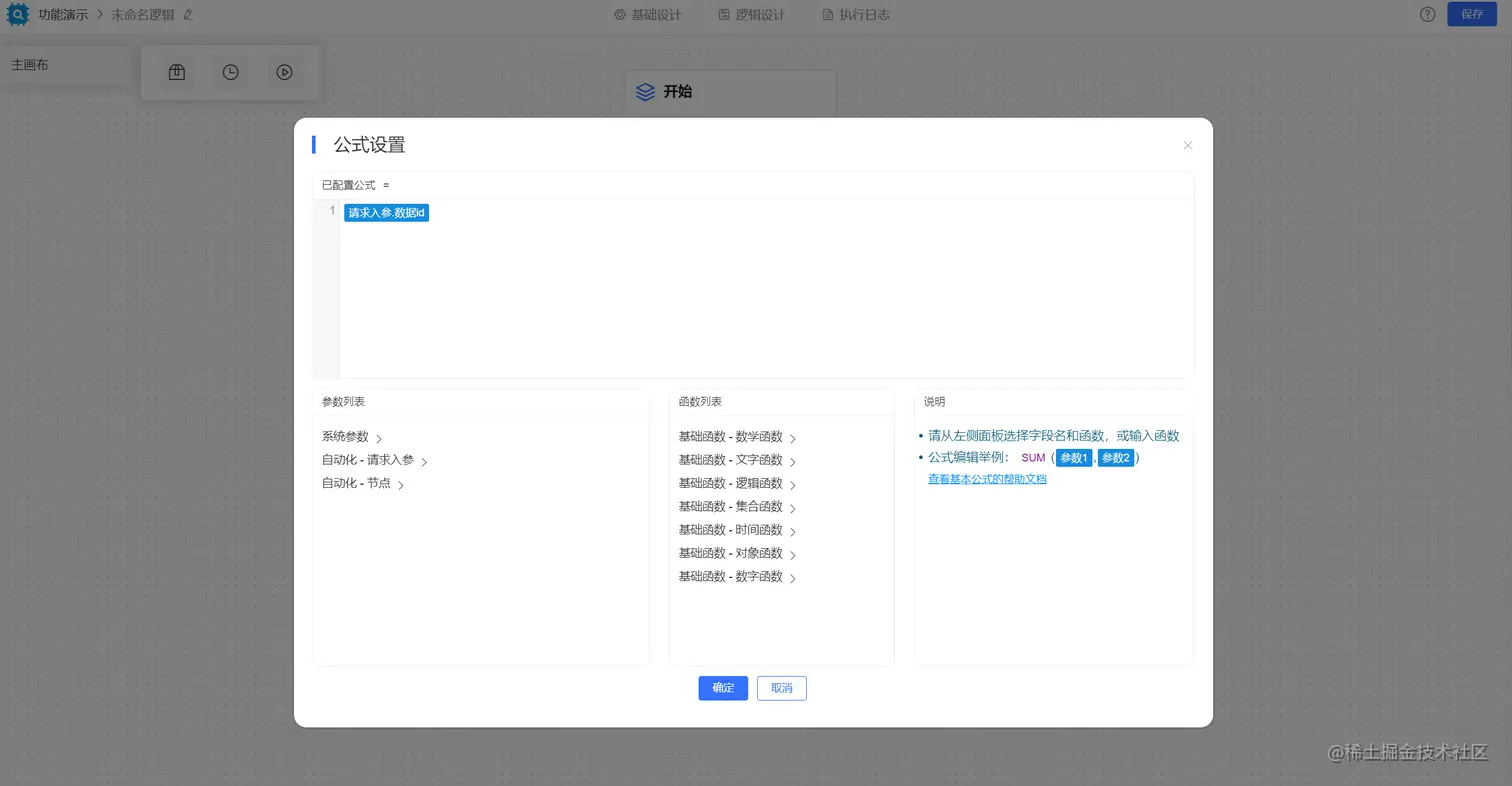The image size is (1512, 786).
Task: Switch to 逻辑设计 tab
Action: point(752,15)
